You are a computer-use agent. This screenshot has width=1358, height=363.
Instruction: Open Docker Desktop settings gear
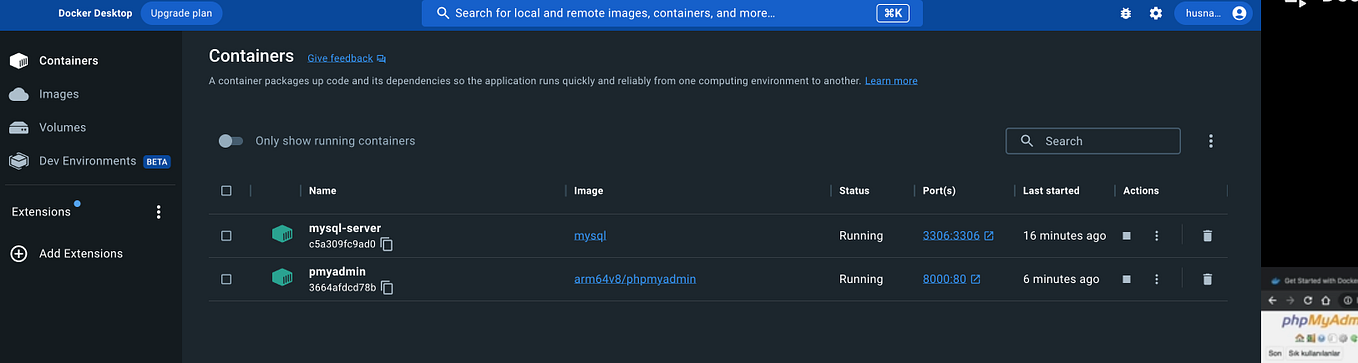point(1156,13)
